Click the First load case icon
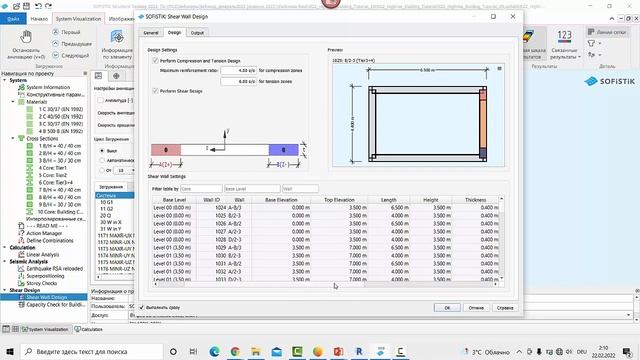640x360 pixels. pyautogui.click(x=56, y=32)
